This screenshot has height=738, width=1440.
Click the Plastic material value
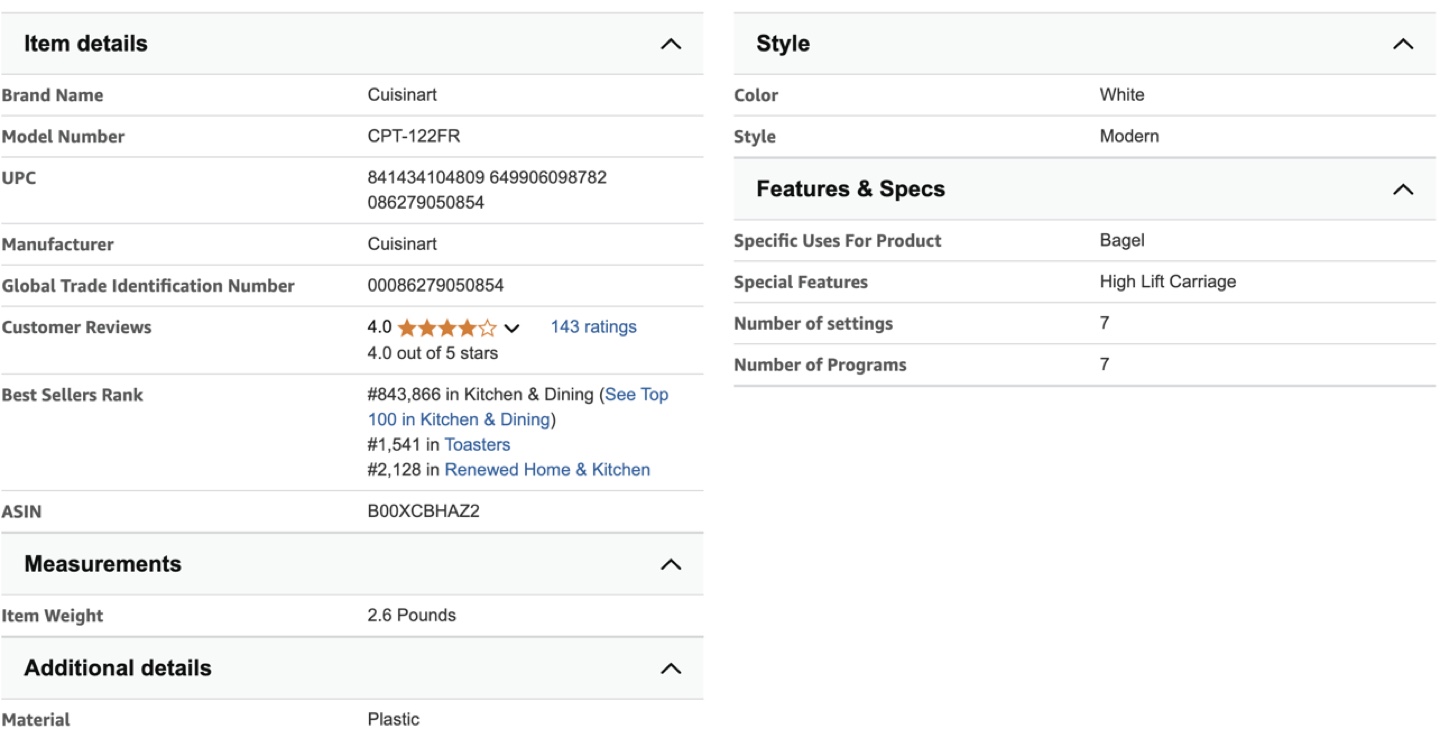(394, 720)
